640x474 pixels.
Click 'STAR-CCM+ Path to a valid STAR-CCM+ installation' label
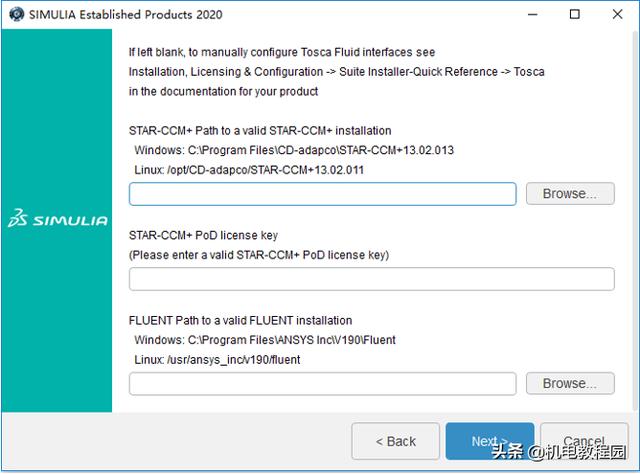point(260,131)
